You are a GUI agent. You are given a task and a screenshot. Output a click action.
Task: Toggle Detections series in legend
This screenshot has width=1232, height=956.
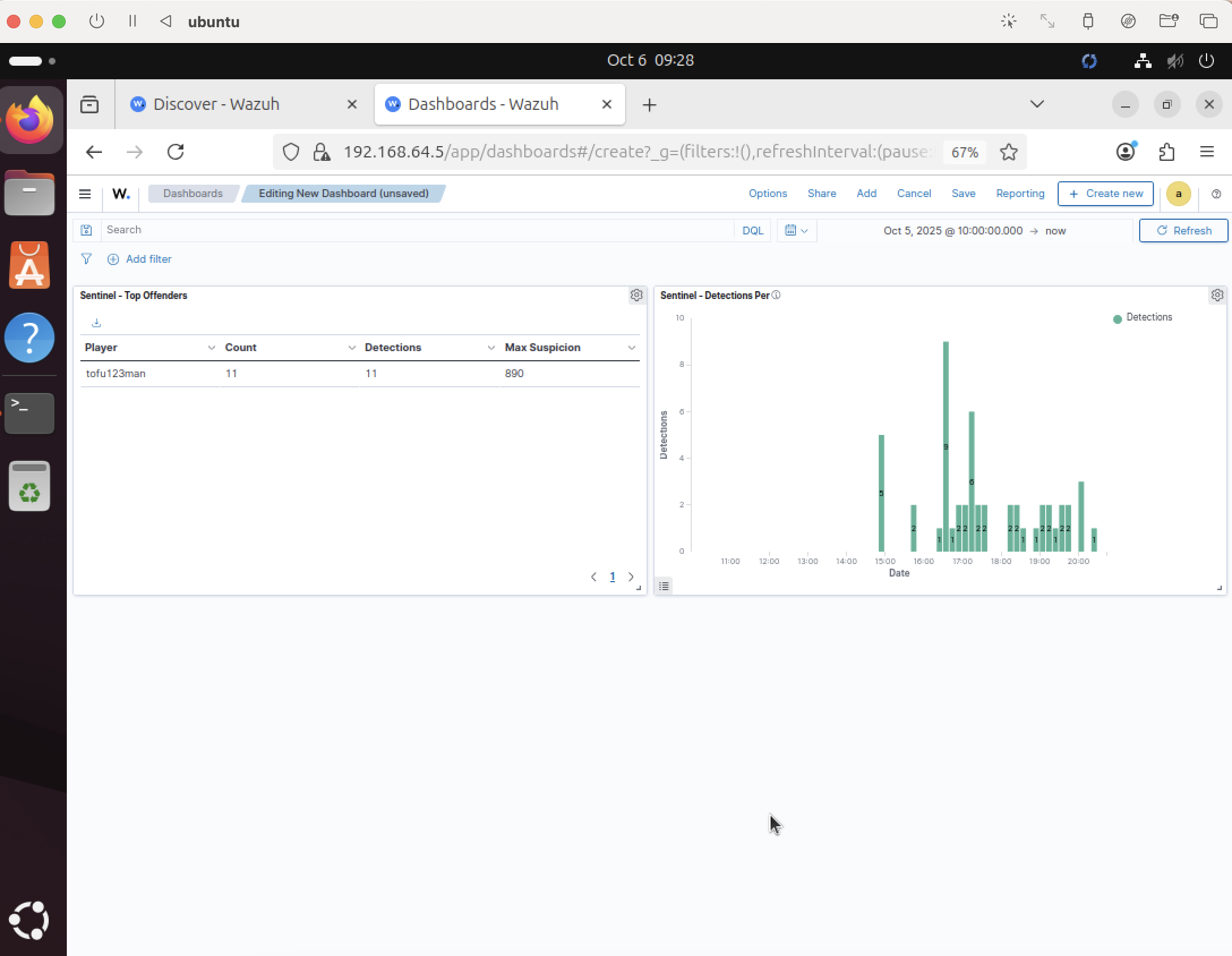coord(1149,317)
